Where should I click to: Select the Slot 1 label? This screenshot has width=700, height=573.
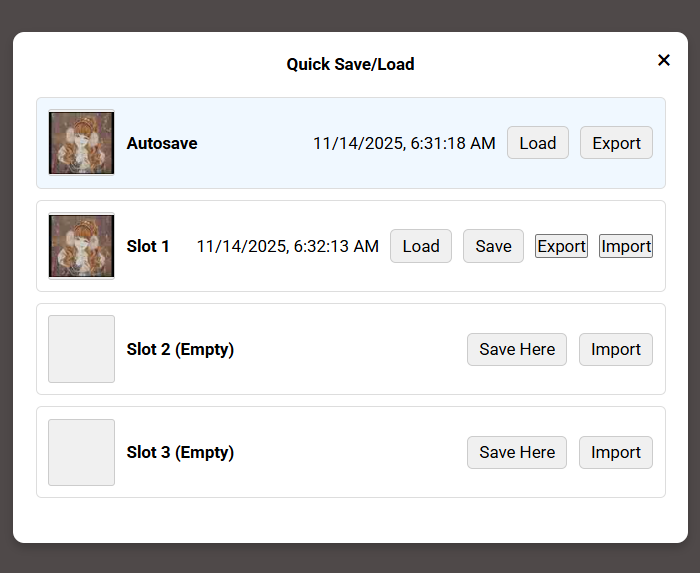148,246
